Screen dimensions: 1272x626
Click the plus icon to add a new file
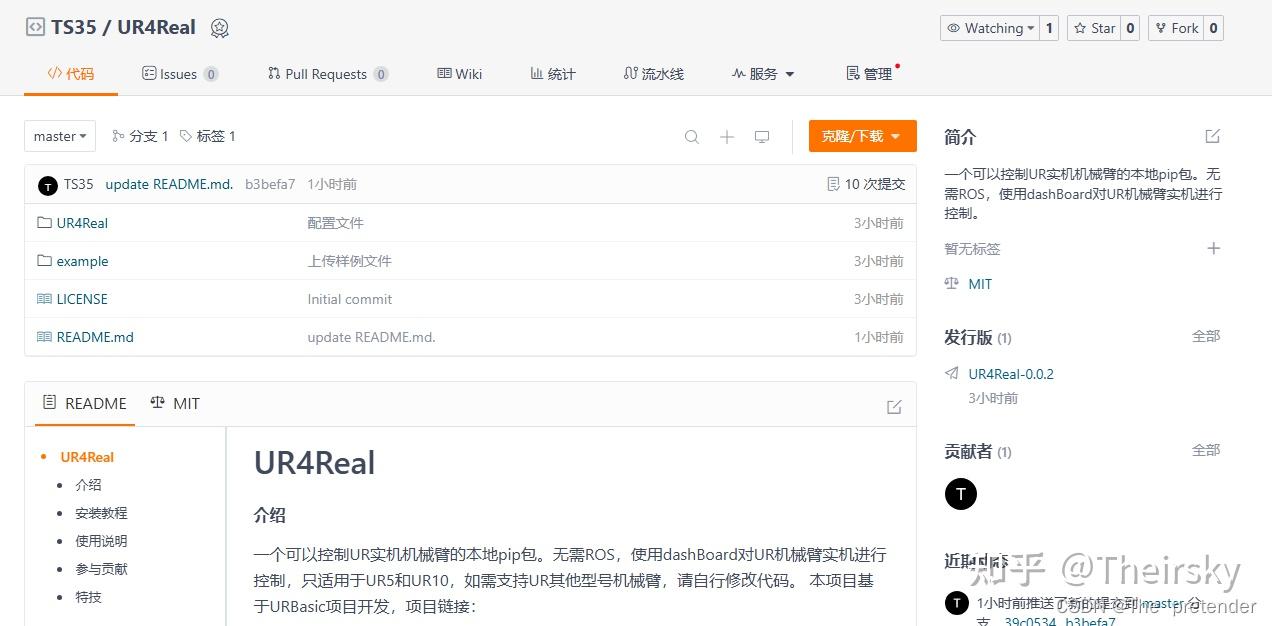(x=727, y=136)
